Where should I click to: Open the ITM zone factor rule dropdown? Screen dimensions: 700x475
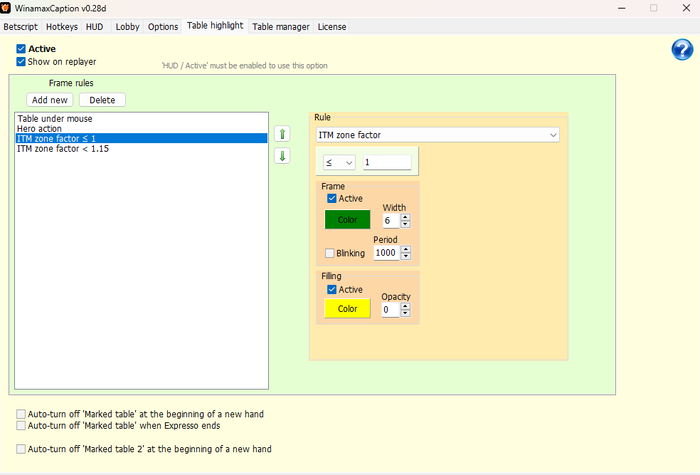[438, 135]
